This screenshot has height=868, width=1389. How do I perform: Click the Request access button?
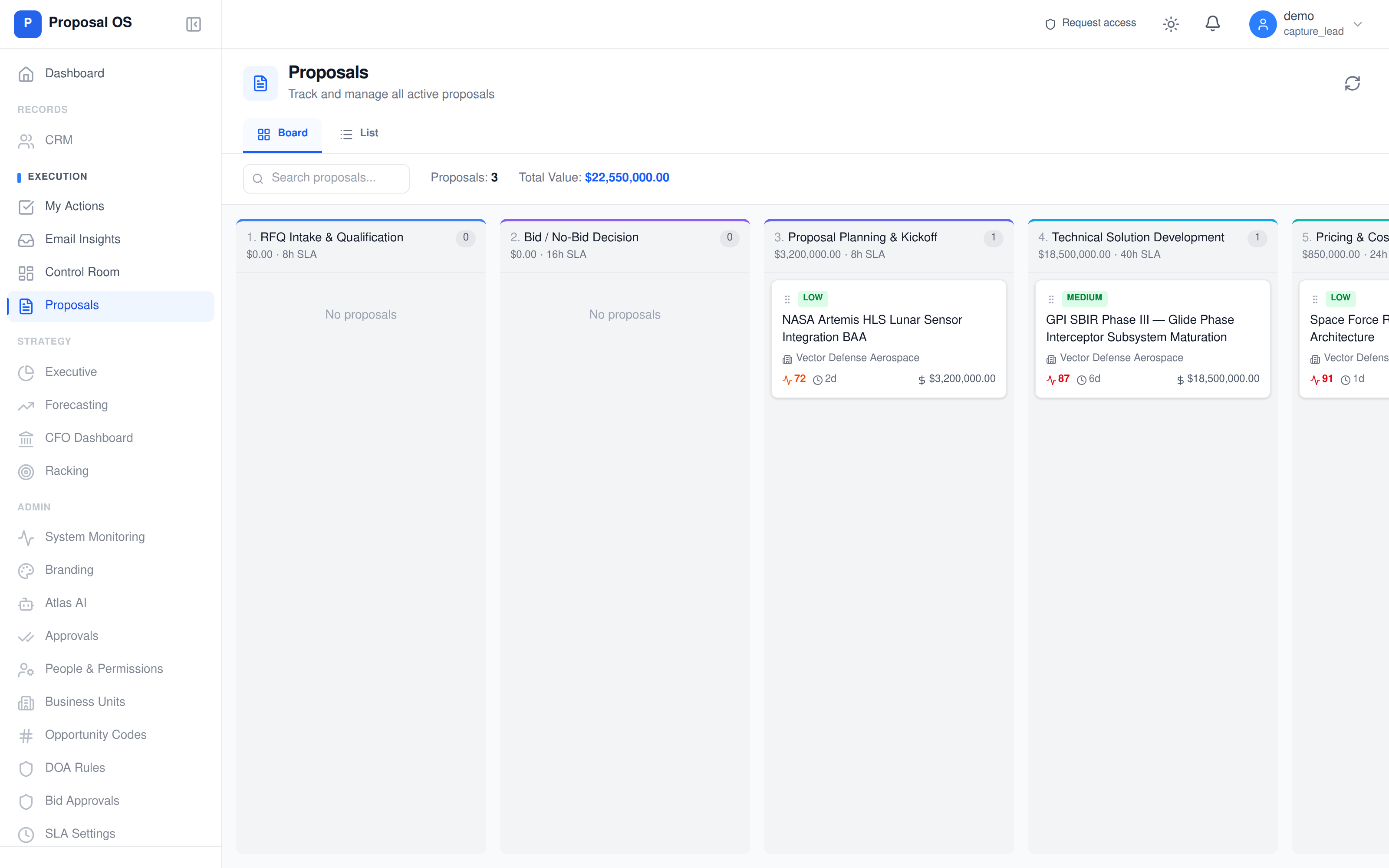[x=1090, y=23]
